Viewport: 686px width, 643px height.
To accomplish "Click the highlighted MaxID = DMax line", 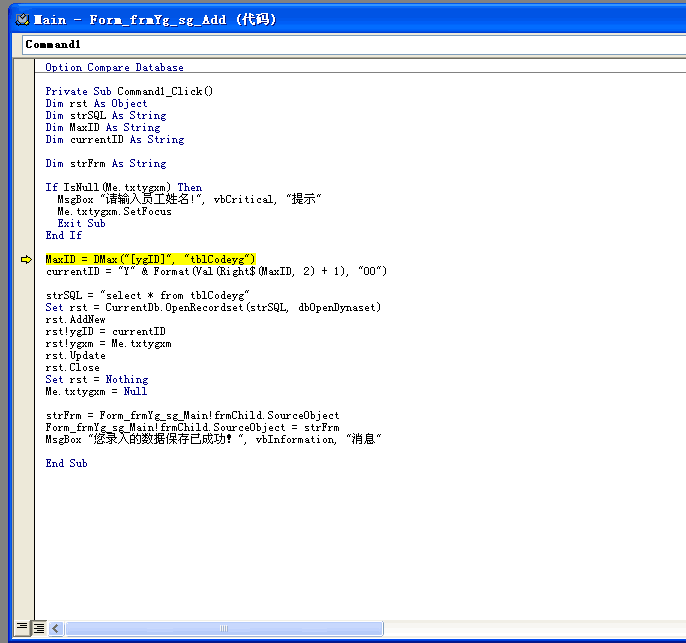I will tap(150, 259).
